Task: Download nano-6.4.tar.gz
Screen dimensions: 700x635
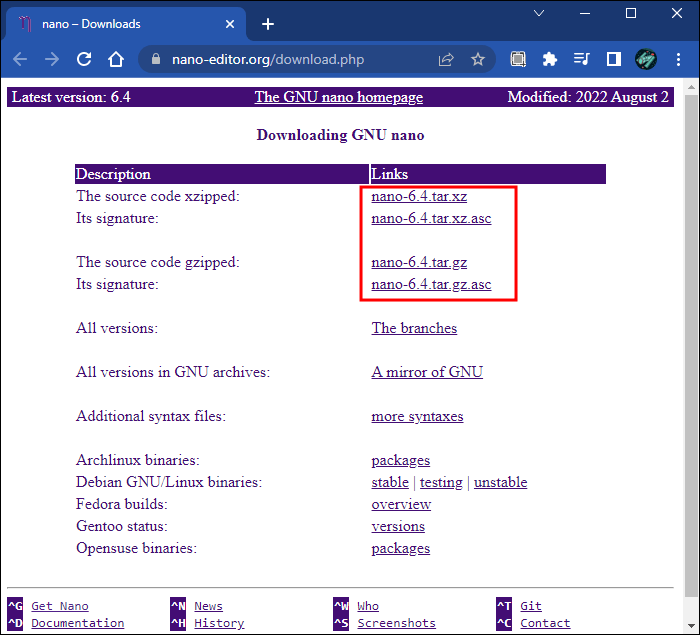Action: (419, 262)
